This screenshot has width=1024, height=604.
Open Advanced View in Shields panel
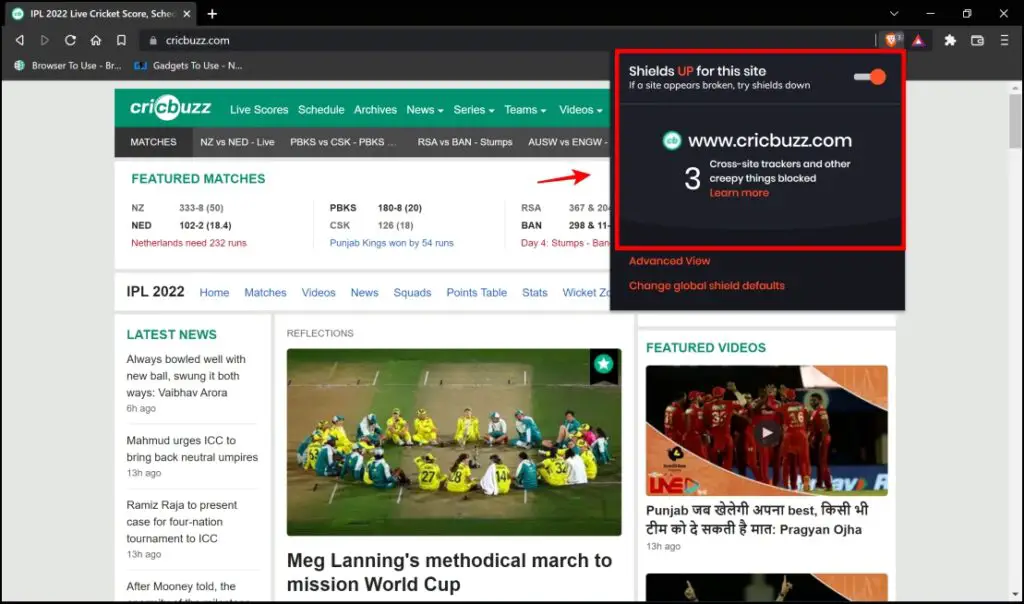coord(669,261)
